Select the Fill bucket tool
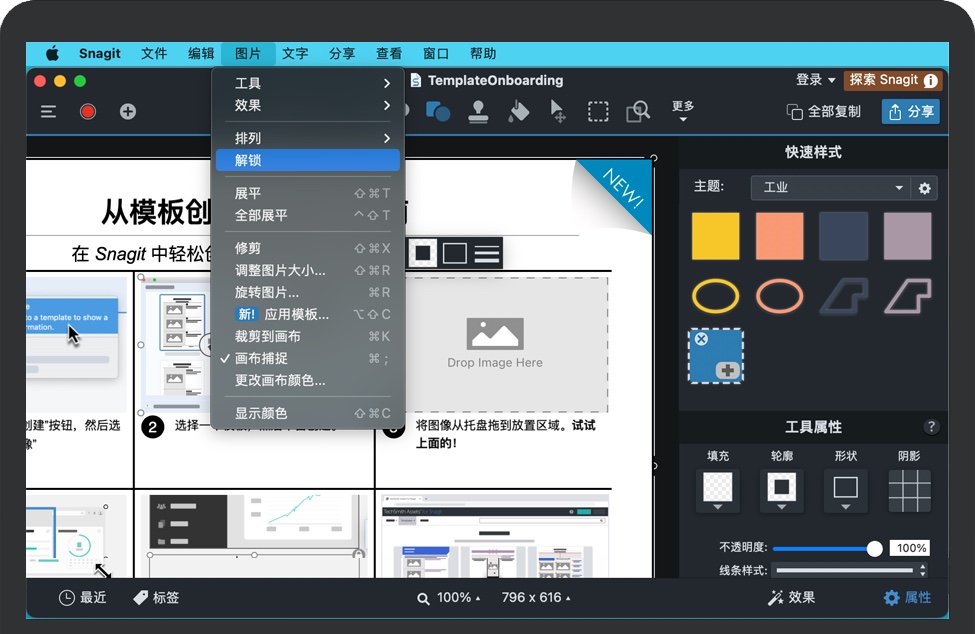The height and width of the screenshot is (634, 975). (x=518, y=112)
